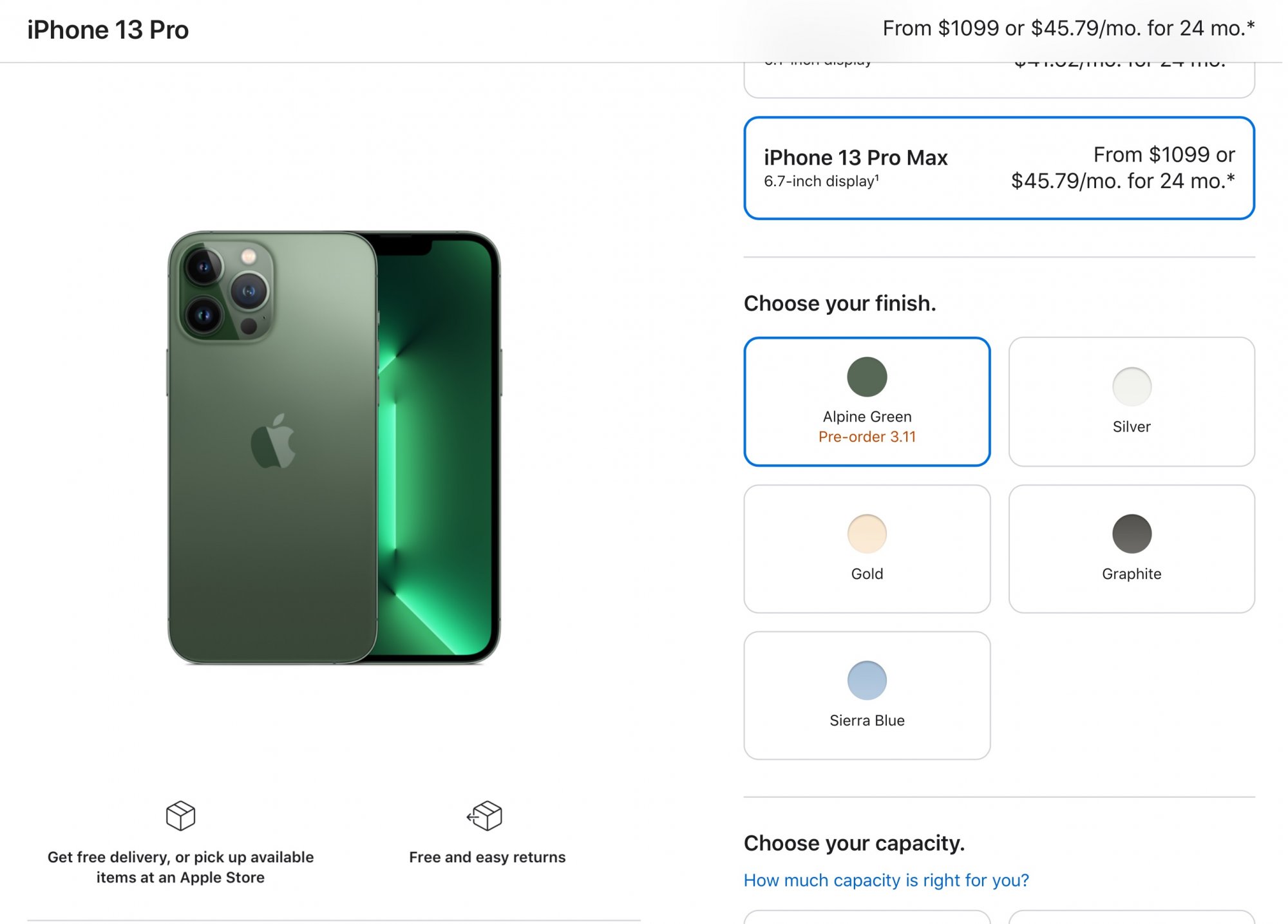Click the Apple logo on the phone

pos(273,441)
